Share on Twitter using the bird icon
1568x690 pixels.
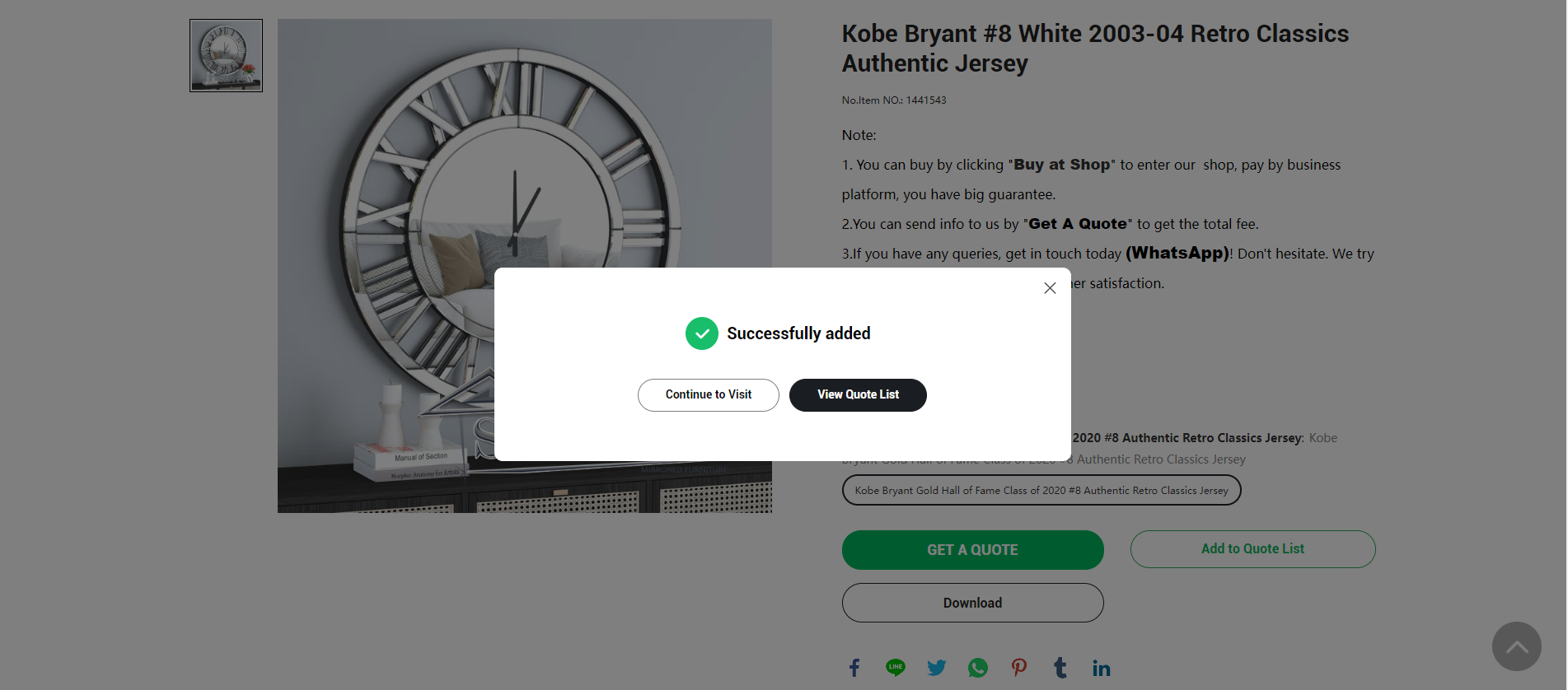coord(937,668)
